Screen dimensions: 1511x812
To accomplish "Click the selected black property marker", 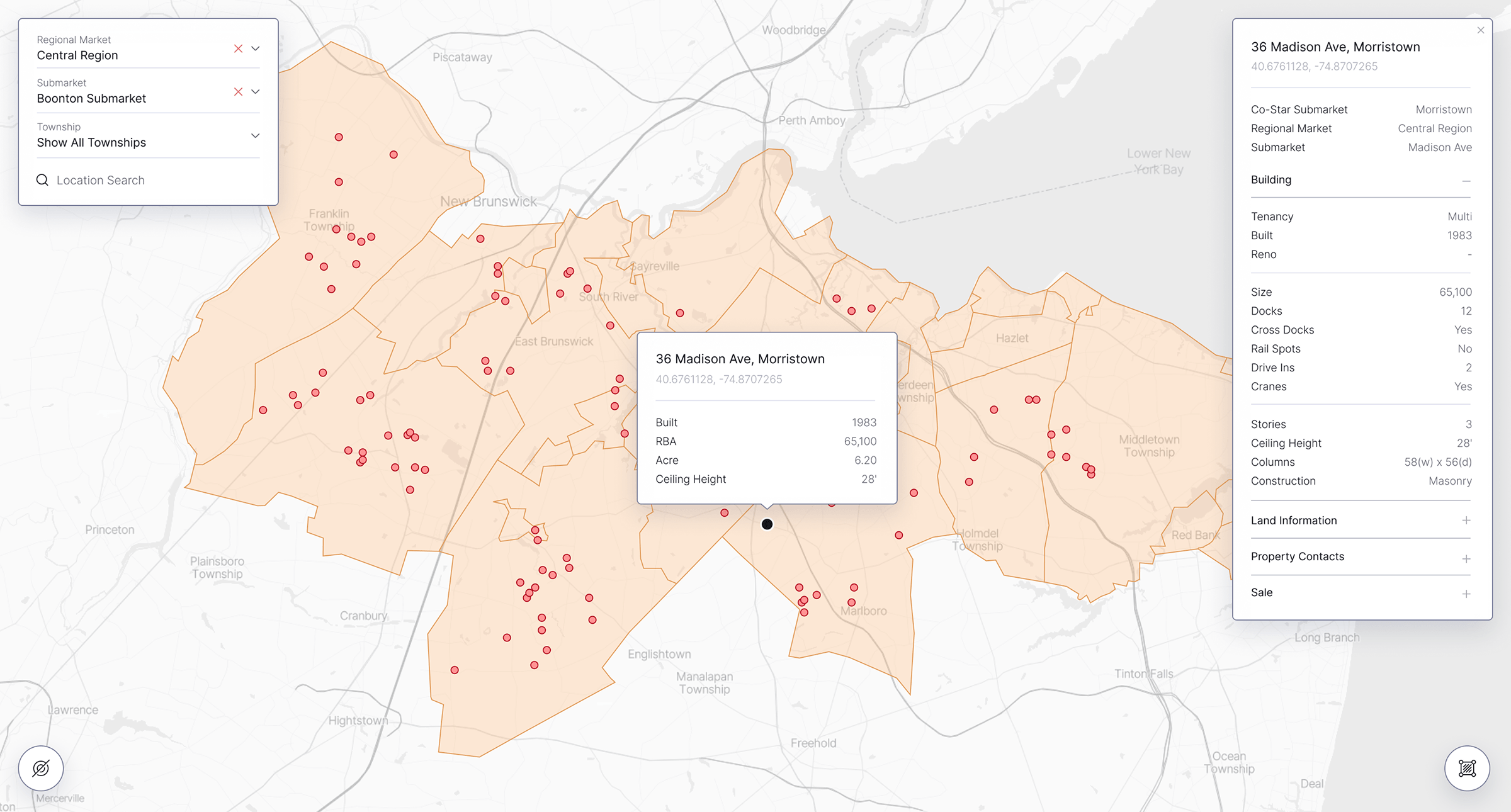I will [767, 524].
